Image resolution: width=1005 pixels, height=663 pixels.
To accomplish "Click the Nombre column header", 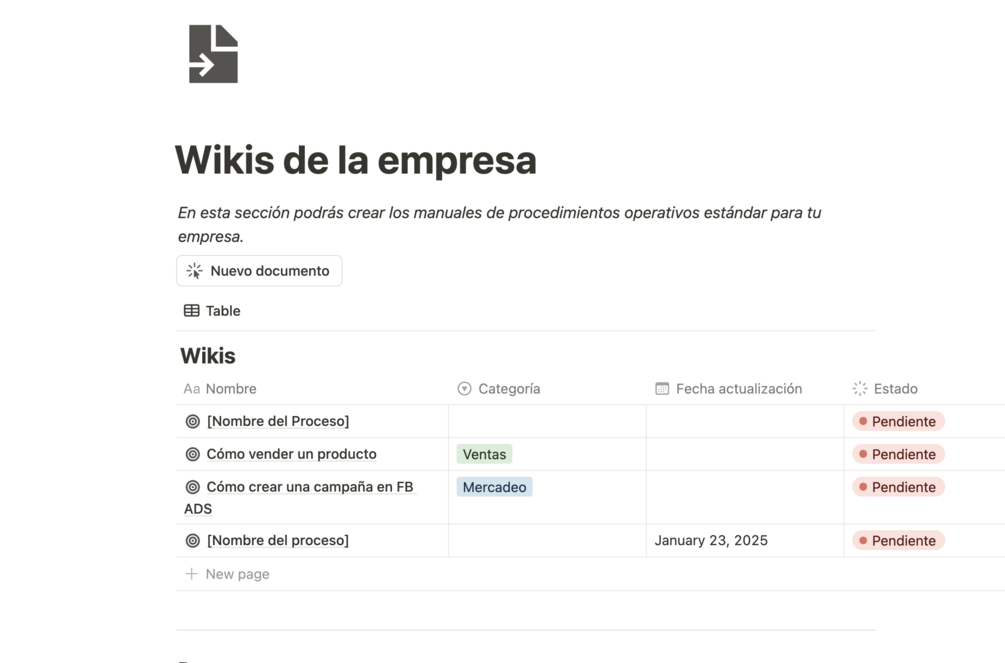I will 231,389.
